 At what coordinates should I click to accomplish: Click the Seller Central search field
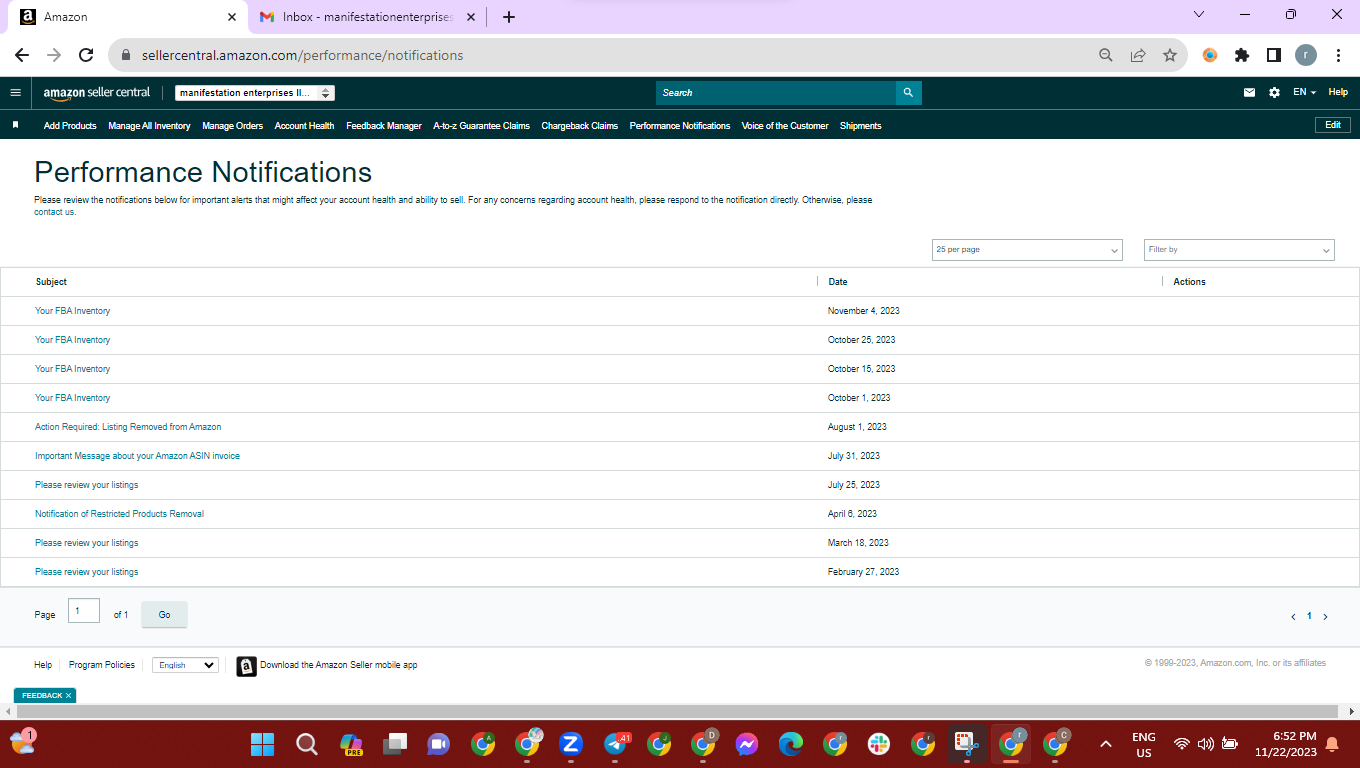click(776, 92)
